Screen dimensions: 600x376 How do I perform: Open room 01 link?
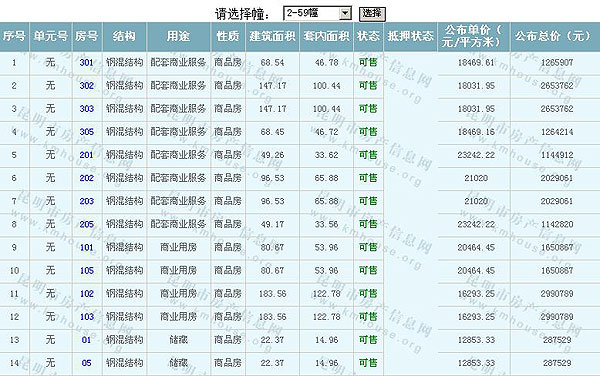click(86, 340)
